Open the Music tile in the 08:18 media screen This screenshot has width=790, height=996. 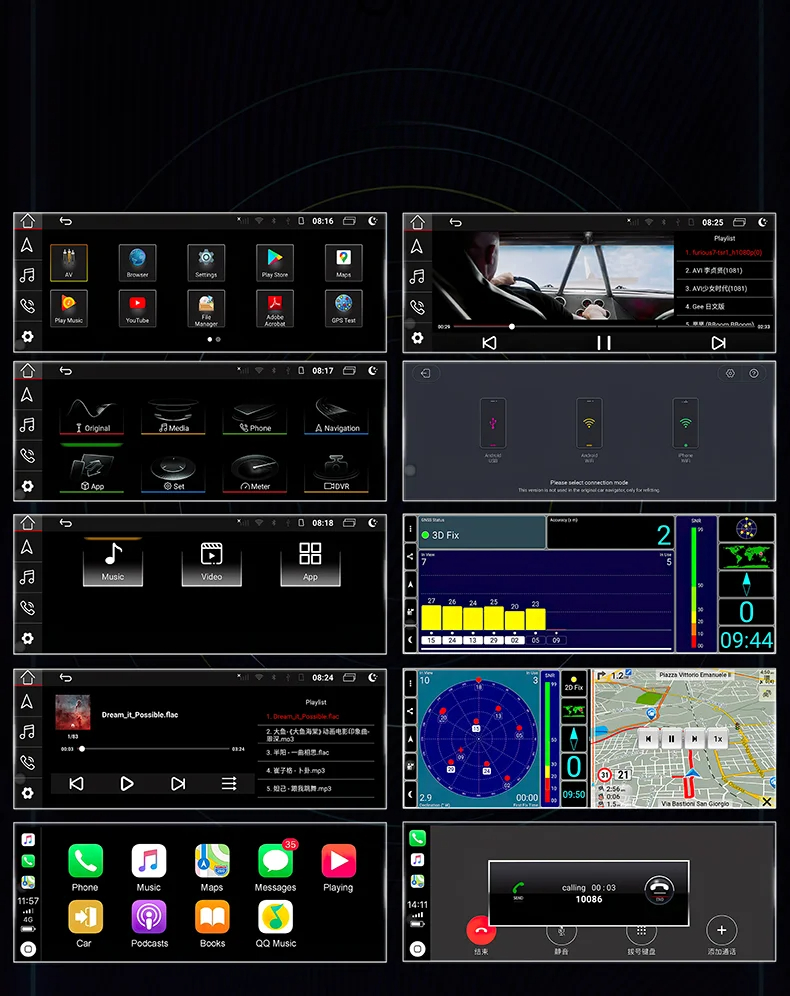point(113,562)
